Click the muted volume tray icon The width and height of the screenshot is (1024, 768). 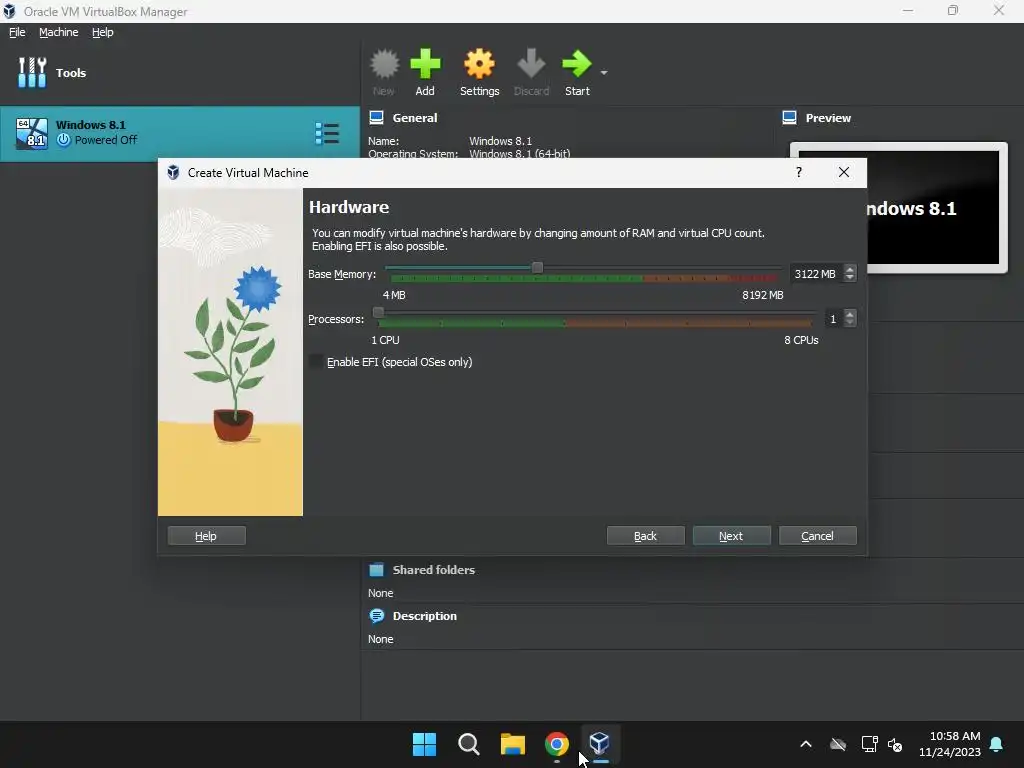(895, 744)
